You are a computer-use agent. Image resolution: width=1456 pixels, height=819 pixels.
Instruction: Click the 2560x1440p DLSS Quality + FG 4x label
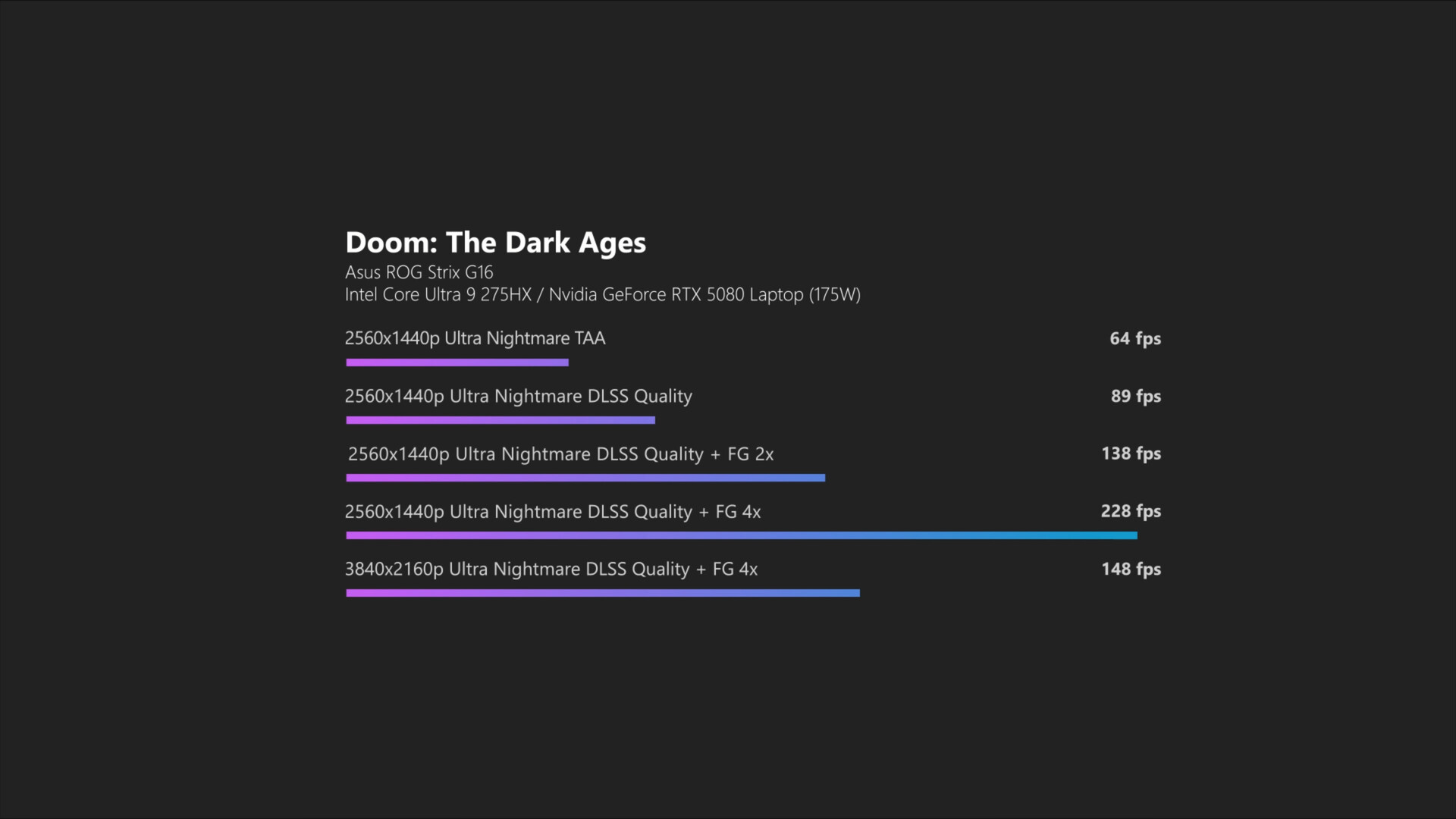552,512
